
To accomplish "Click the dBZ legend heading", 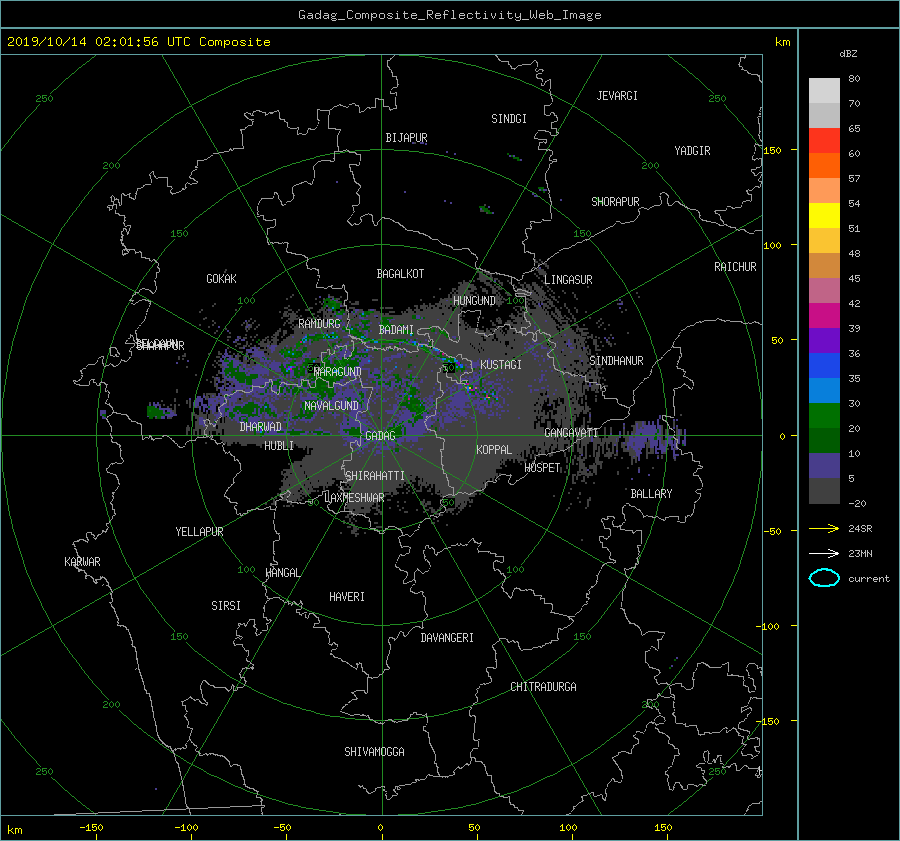I will pos(848,54).
